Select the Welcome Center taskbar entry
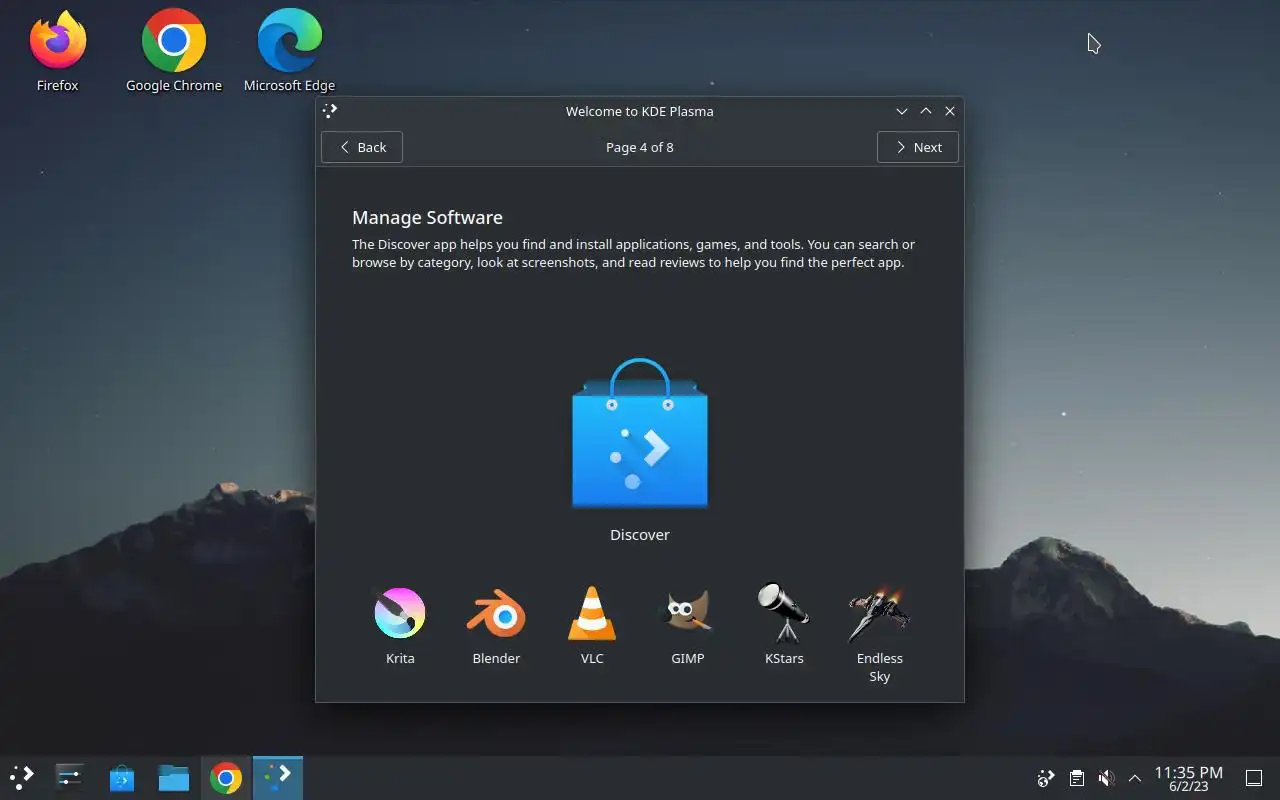This screenshot has height=800, width=1280. (278, 777)
